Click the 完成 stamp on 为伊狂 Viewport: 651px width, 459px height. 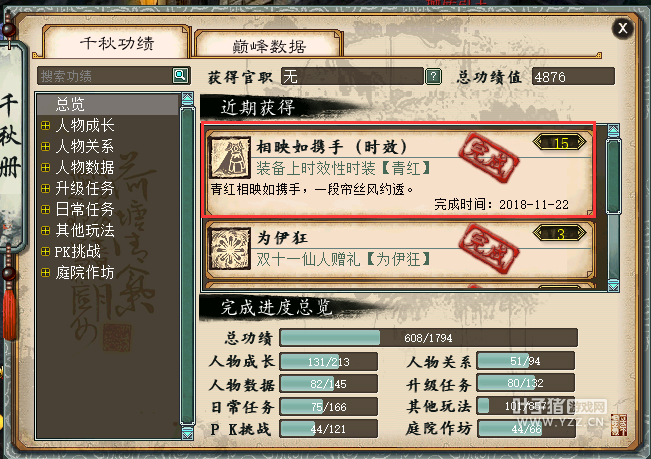coord(489,248)
